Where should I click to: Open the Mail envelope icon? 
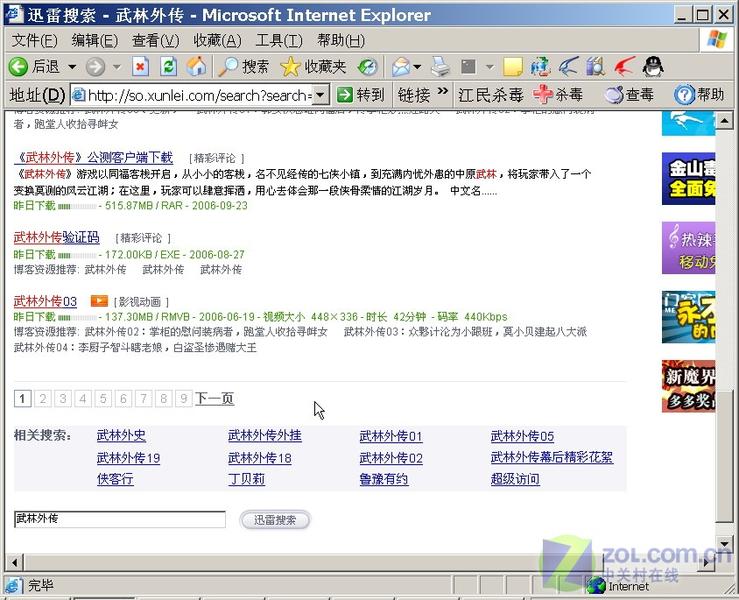(x=401, y=66)
